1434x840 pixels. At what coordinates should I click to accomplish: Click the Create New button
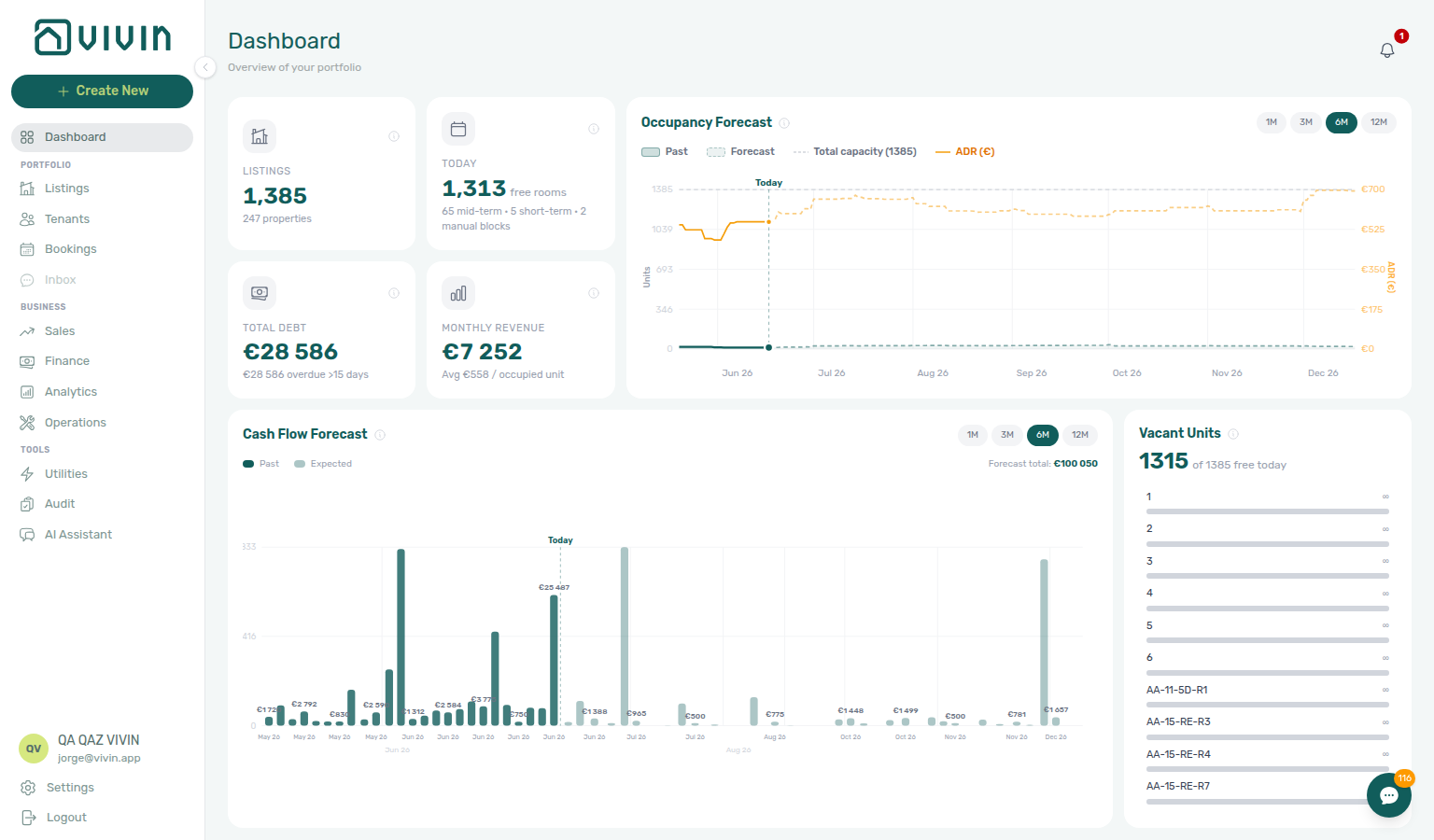[102, 91]
